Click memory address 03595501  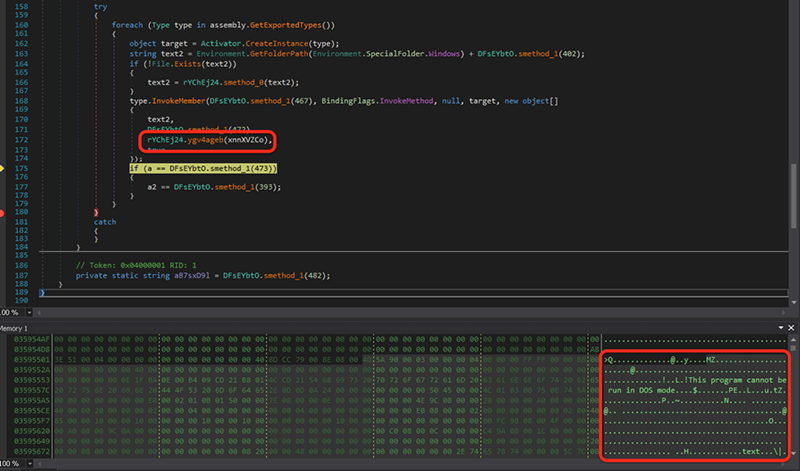[32, 360]
